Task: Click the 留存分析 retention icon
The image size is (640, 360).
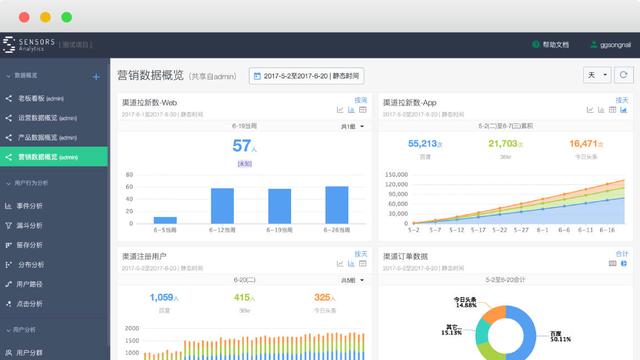Action: click(8, 245)
